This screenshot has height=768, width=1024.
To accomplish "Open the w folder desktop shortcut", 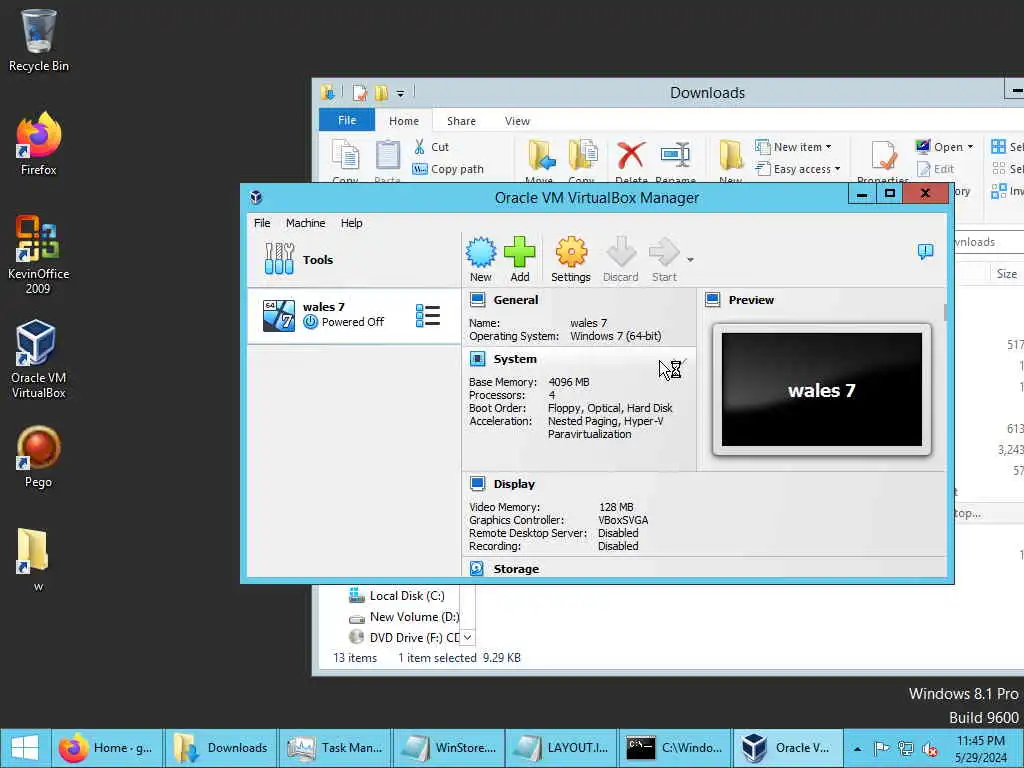I will pyautogui.click(x=33, y=560).
